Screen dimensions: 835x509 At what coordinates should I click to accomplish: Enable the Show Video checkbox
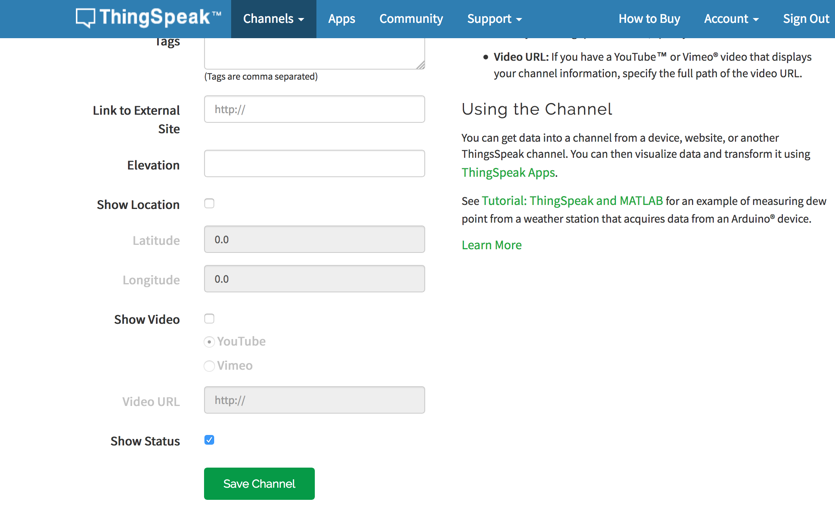click(x=209, y=318)
